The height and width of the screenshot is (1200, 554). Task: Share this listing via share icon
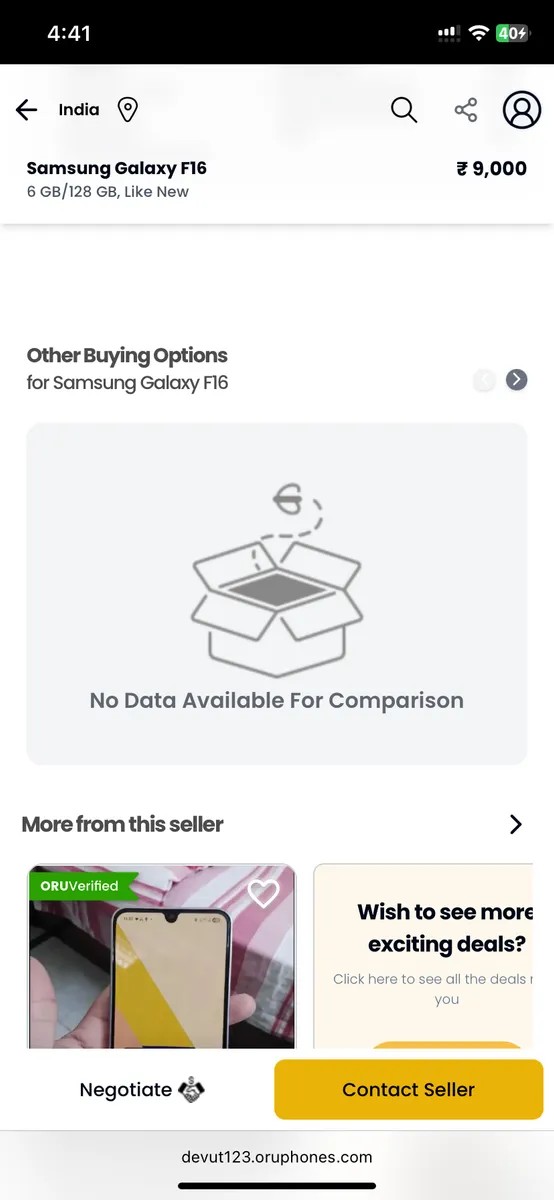click(x=466, y=110)
